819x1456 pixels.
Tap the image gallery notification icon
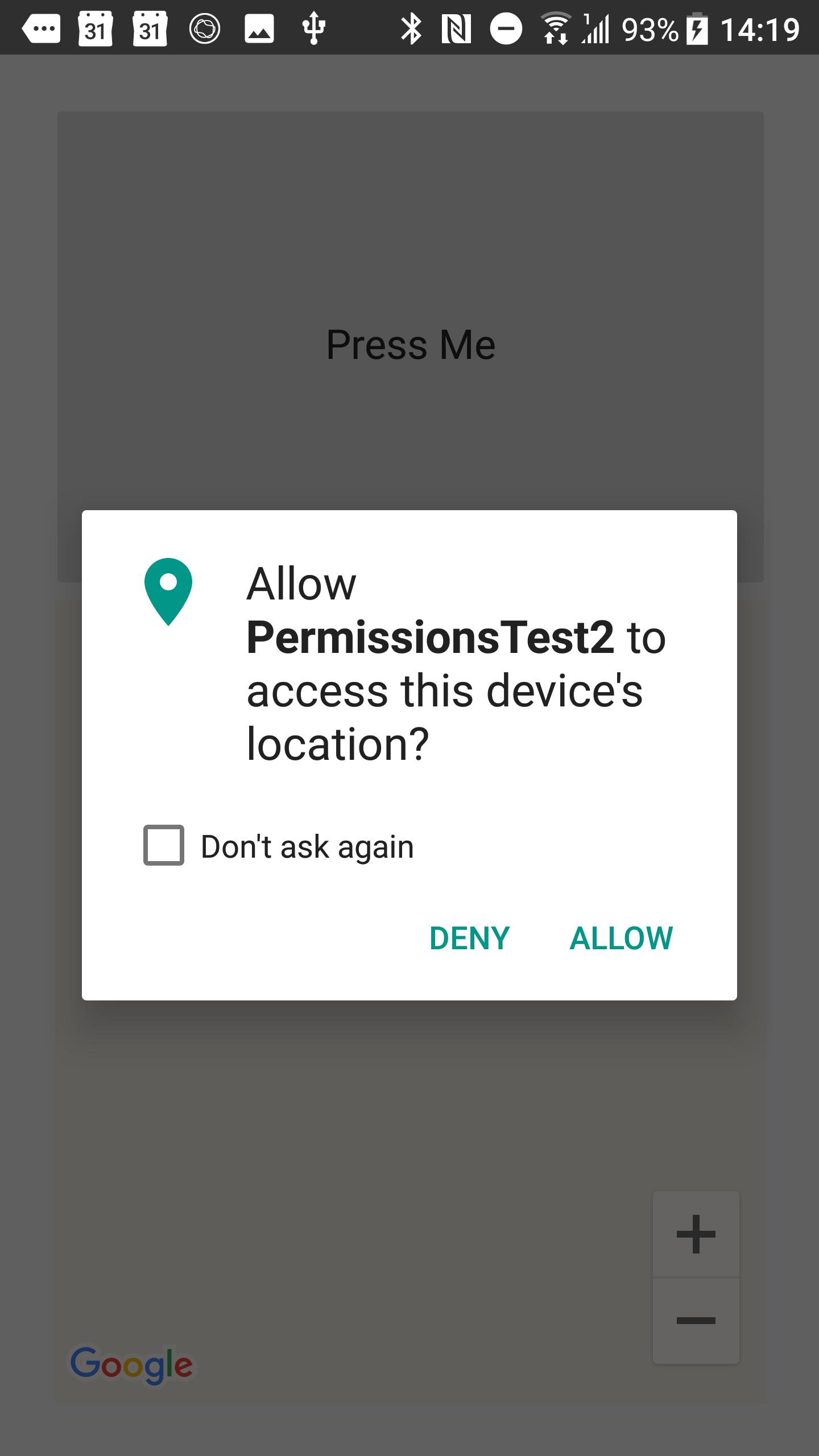pyautogui.click(x=259, y=29)
